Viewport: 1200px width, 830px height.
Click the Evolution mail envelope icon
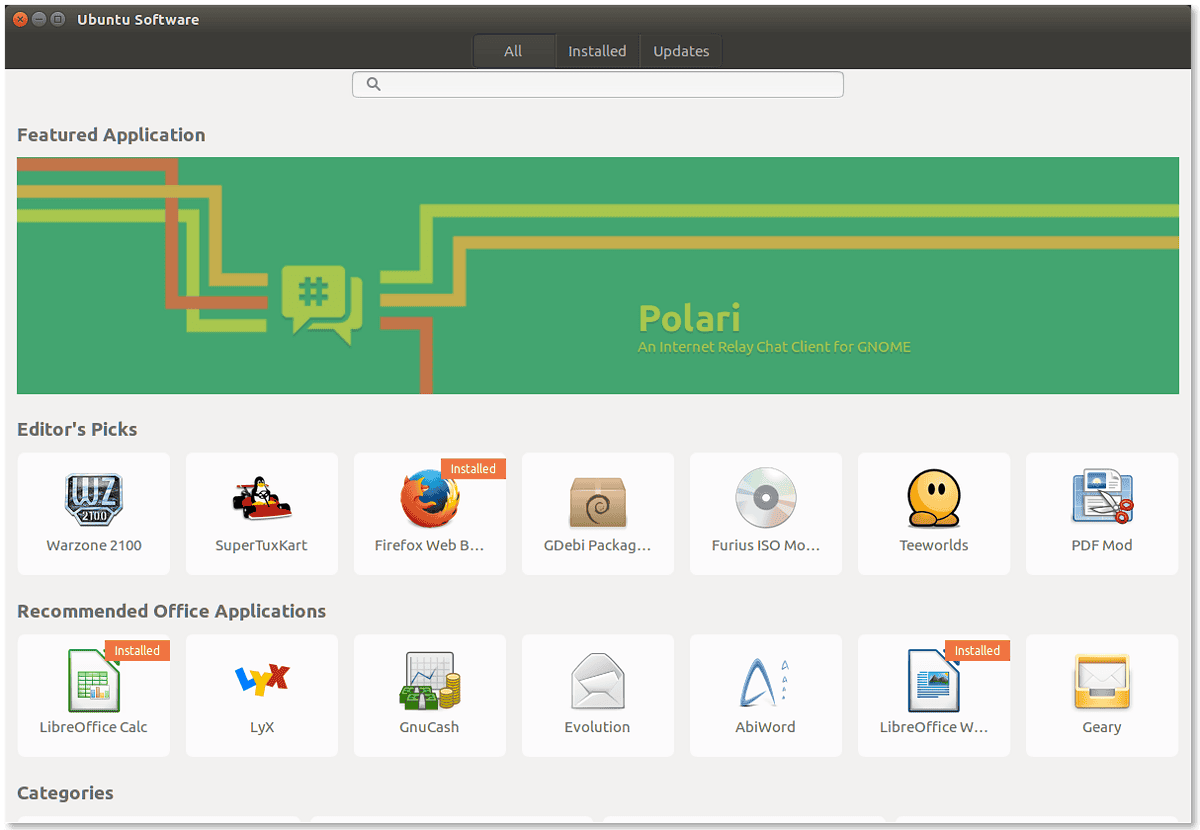click(598, 681)
